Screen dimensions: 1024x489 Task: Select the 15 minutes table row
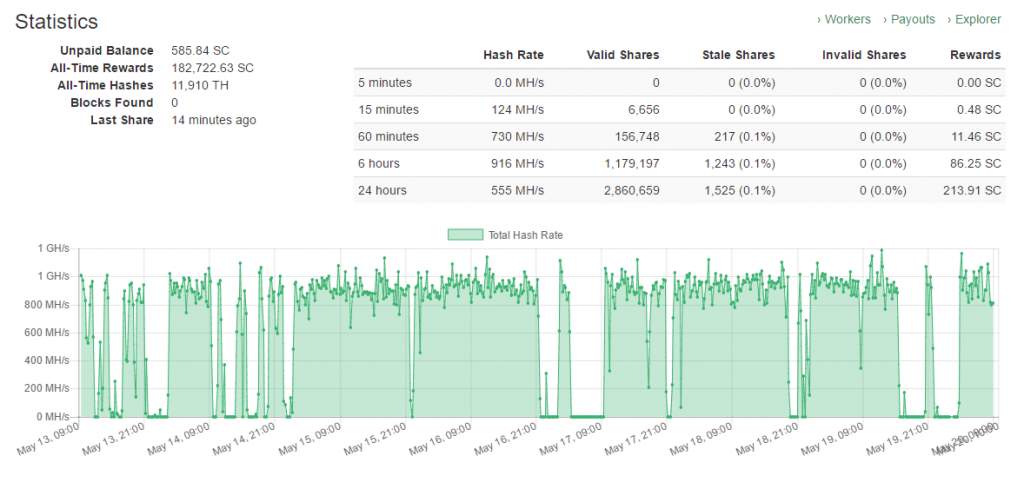(678, 109)
